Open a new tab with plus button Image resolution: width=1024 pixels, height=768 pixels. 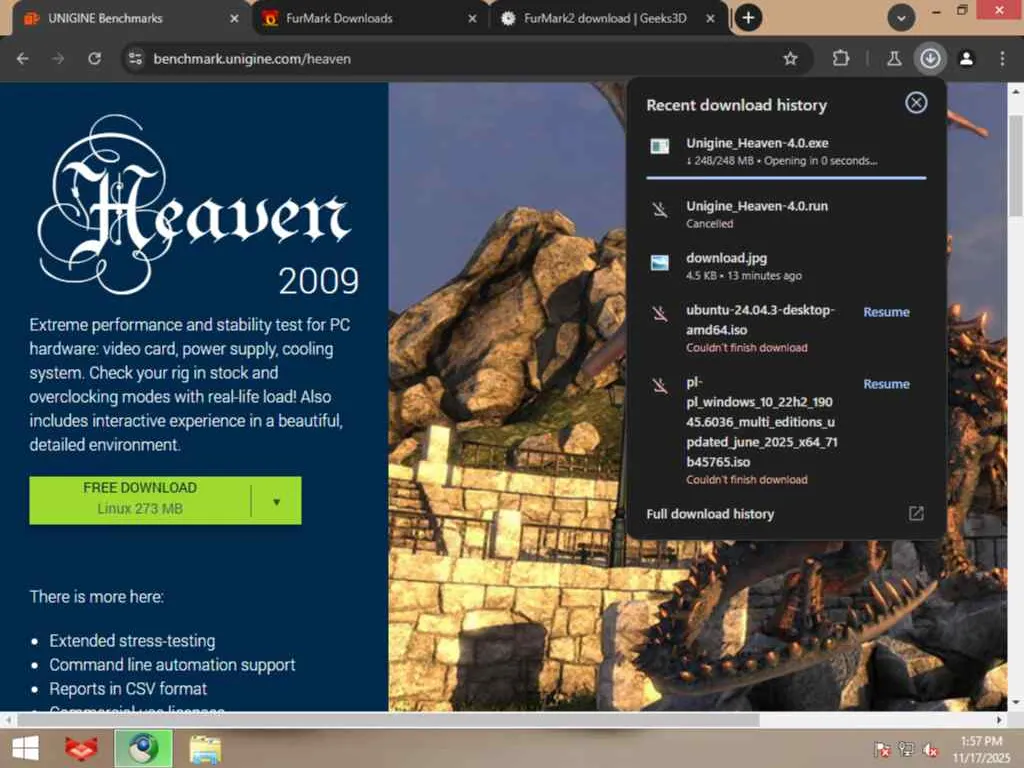[748, 18]
